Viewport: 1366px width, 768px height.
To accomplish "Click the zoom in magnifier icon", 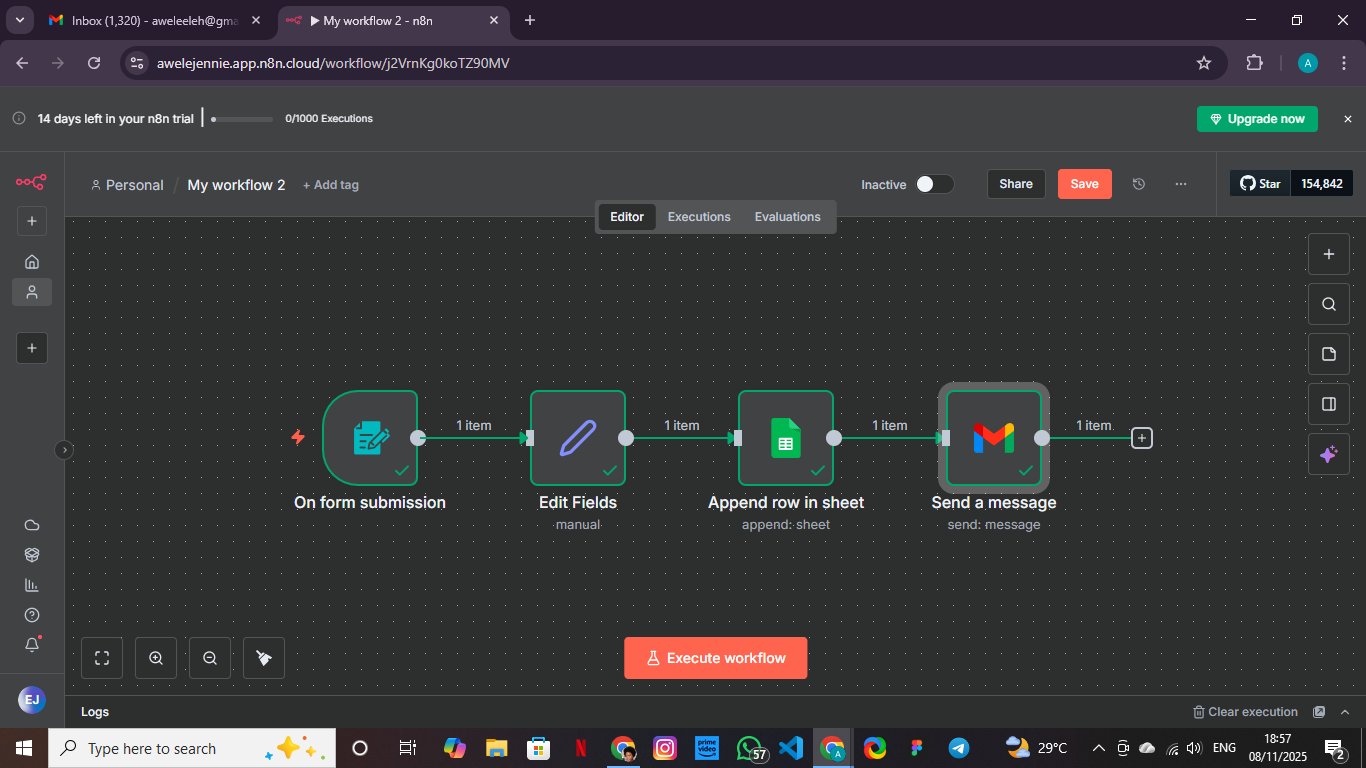I will point(156,658).
